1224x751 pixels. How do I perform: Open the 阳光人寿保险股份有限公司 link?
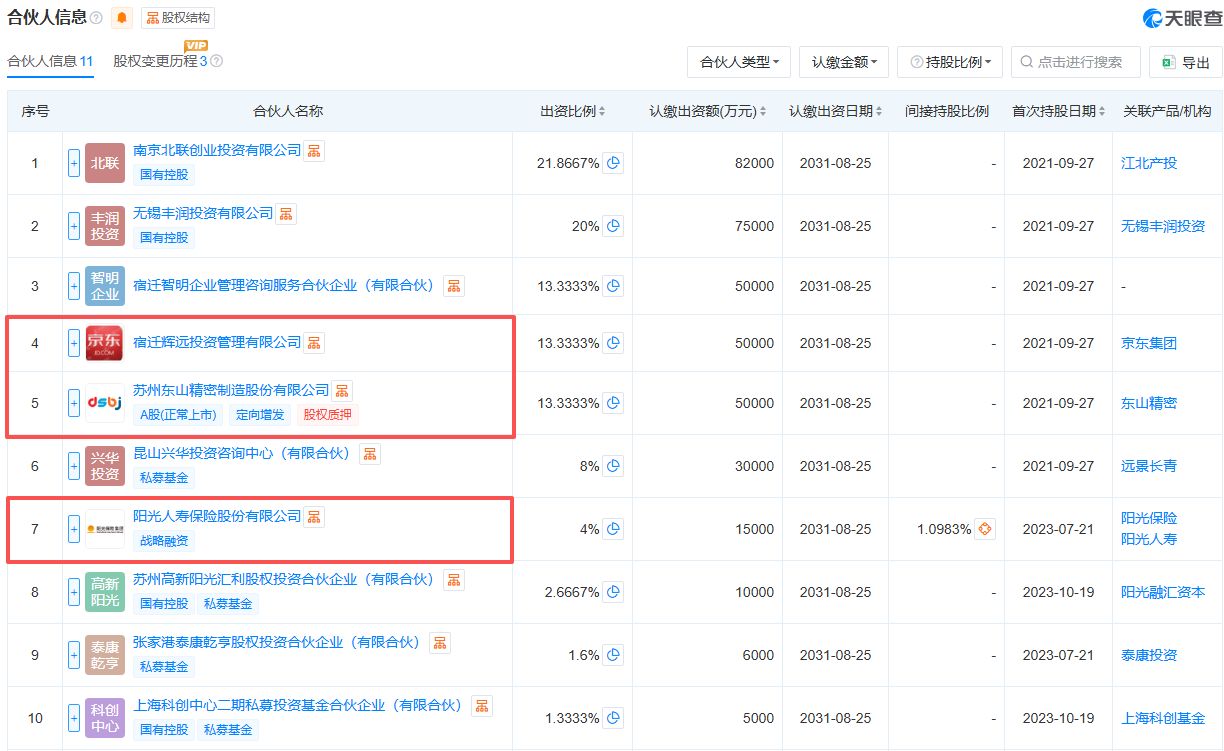coord(217,516)
